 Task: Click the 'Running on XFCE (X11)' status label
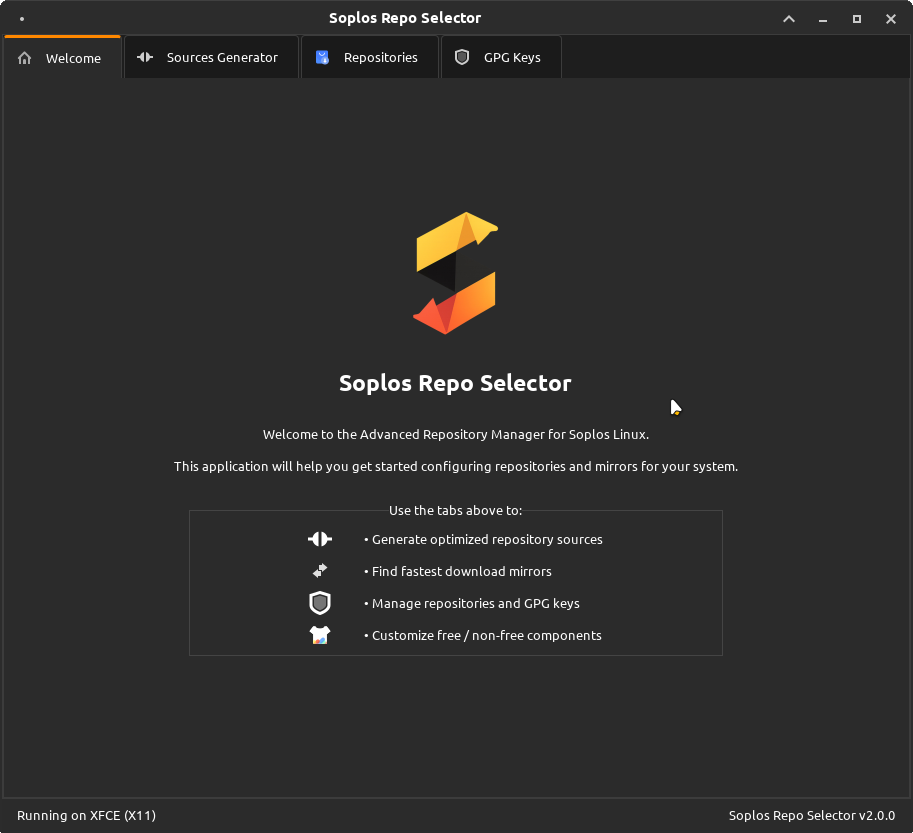click(x=87, y=815)
